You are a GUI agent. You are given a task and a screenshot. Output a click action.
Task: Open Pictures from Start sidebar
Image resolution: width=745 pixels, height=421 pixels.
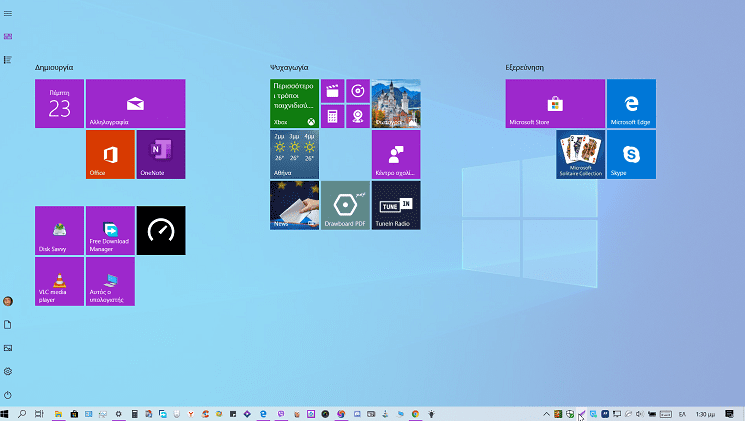coord(8,348)
